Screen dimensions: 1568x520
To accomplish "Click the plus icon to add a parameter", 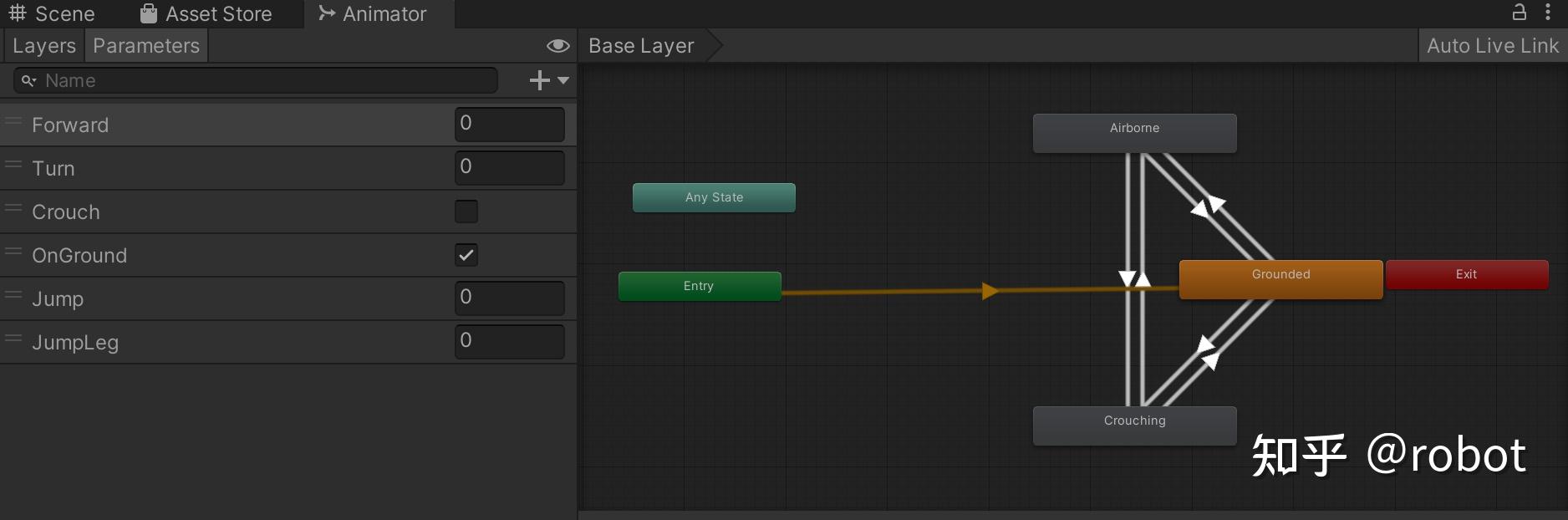I will pos(539,80).
